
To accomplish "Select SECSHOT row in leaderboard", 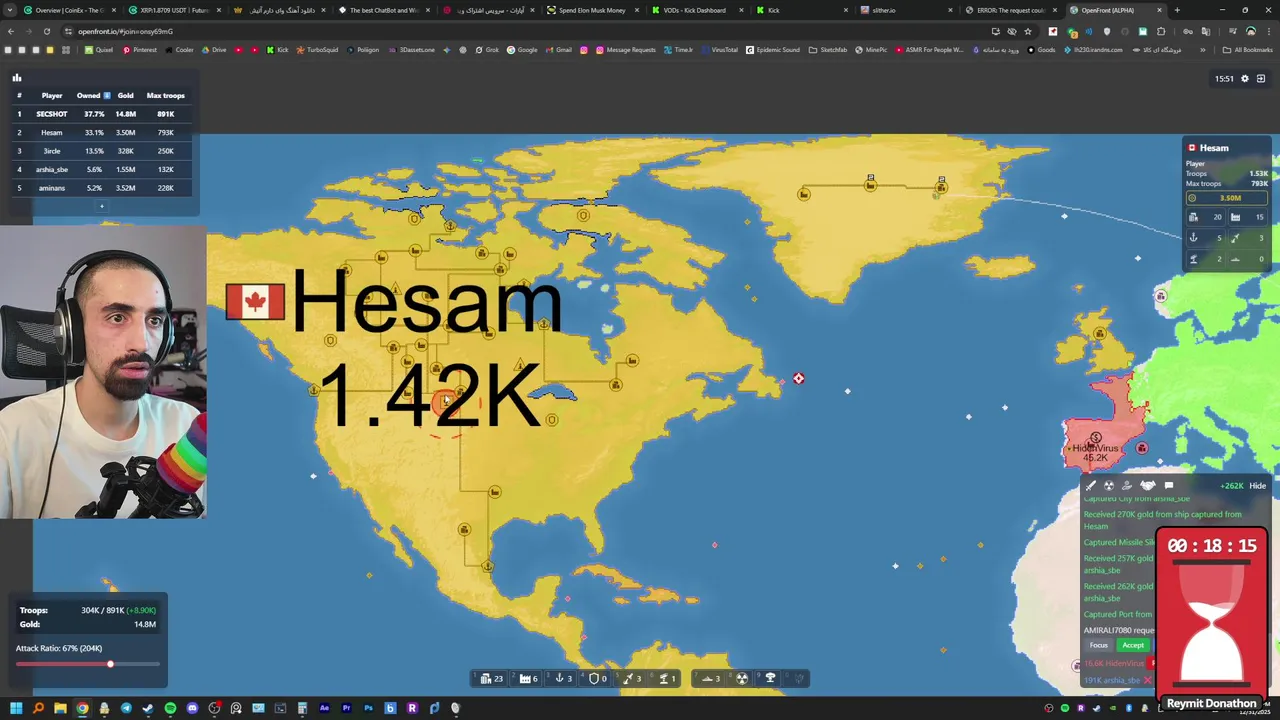I will pyautogui.click(x=100, y=114).
